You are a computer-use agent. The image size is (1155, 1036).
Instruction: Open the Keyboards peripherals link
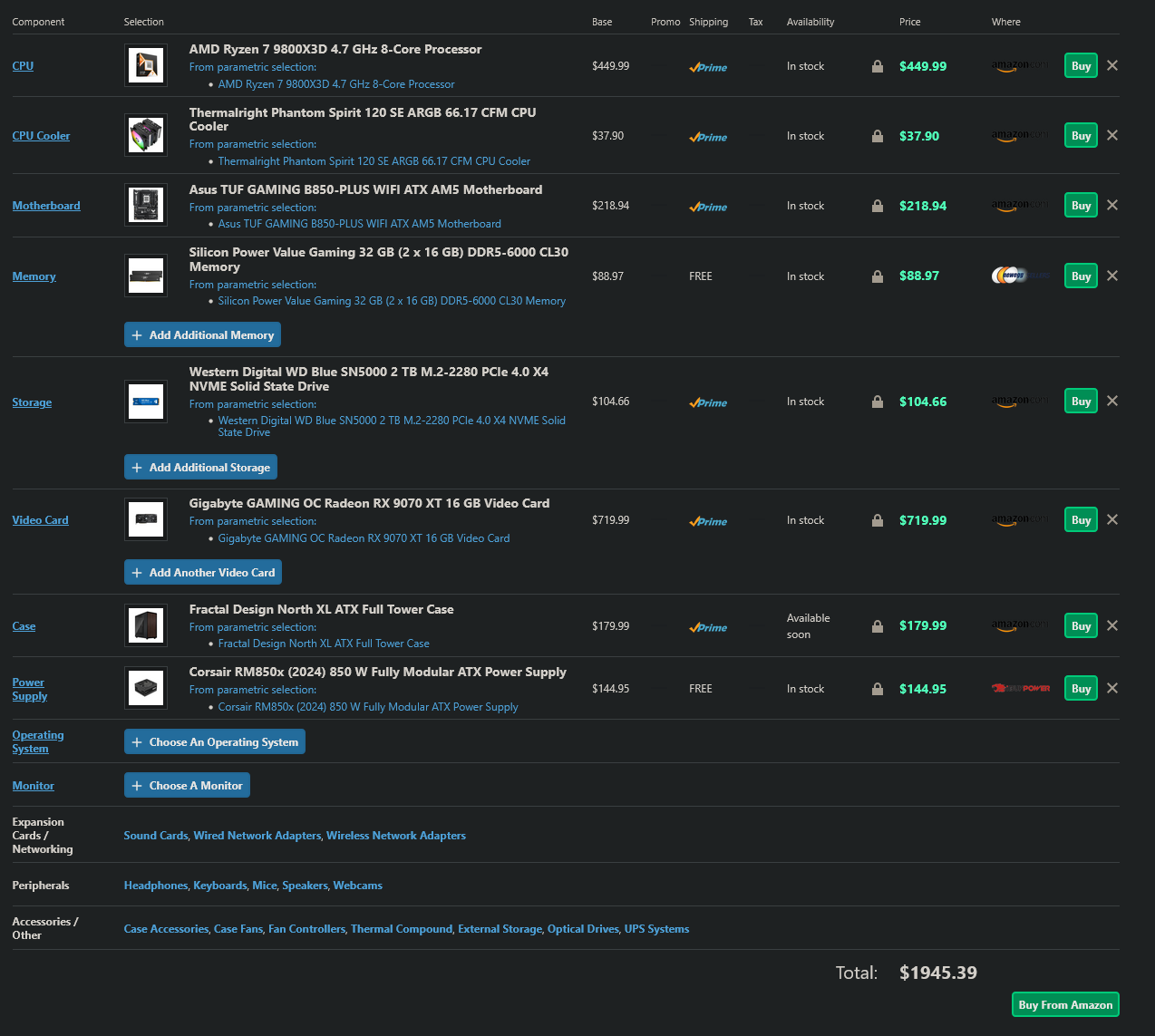click(x=219, y=885)
